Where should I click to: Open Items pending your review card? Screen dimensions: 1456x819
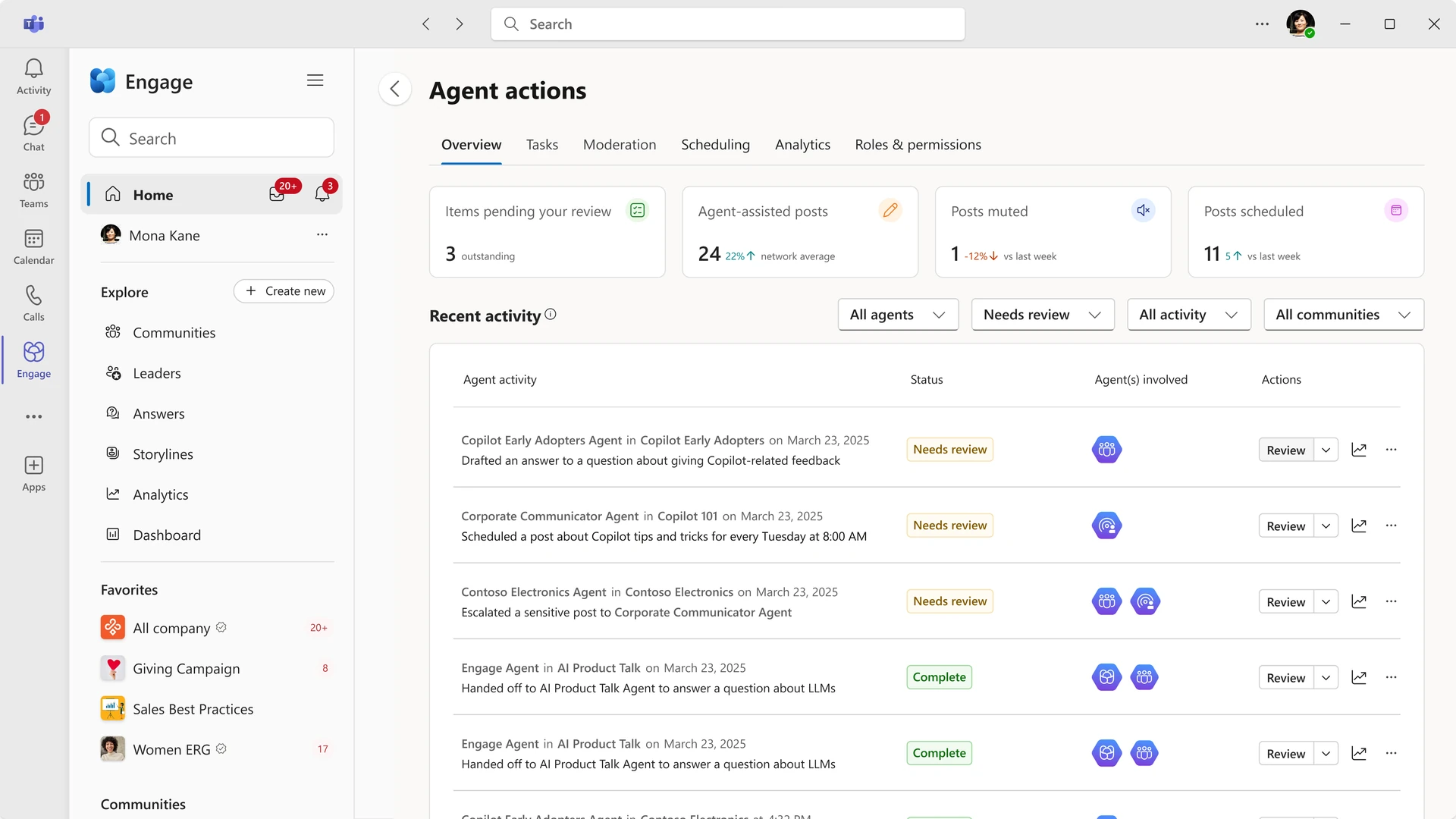[547, 232]
